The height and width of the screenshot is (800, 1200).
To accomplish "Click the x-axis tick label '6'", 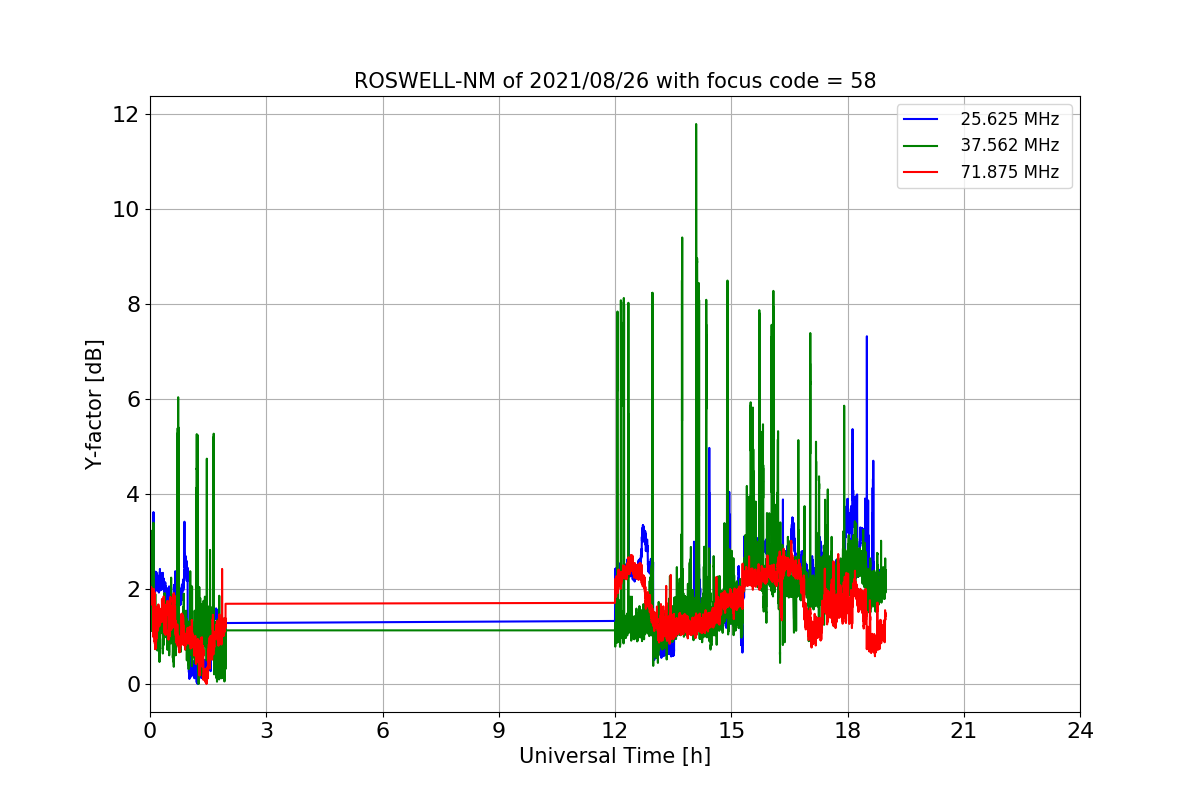I will (383, 731).
